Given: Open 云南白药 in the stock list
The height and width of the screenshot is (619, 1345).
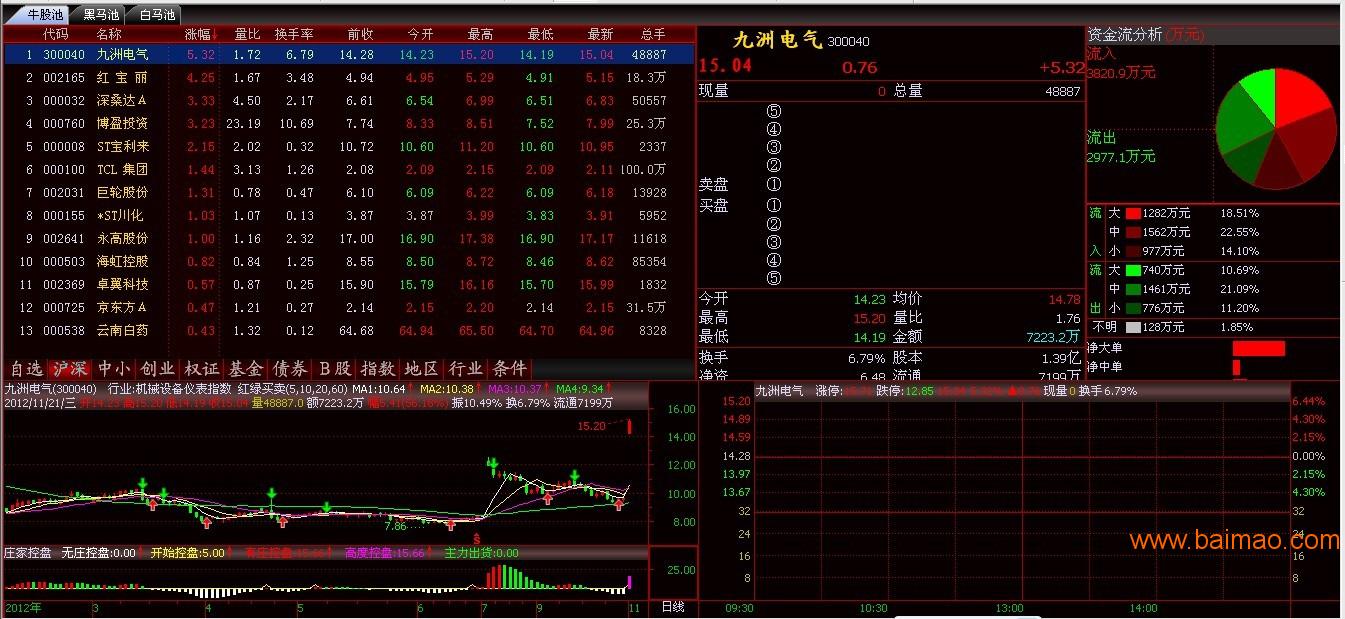Looking at the screenshot, I should pyautogui.click(x=121, y=331).
